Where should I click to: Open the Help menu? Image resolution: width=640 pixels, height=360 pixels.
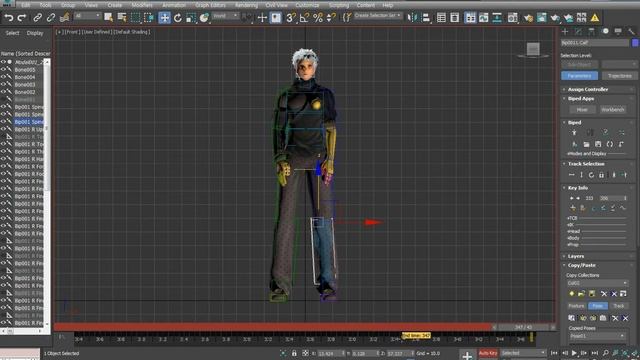point(388,5)
